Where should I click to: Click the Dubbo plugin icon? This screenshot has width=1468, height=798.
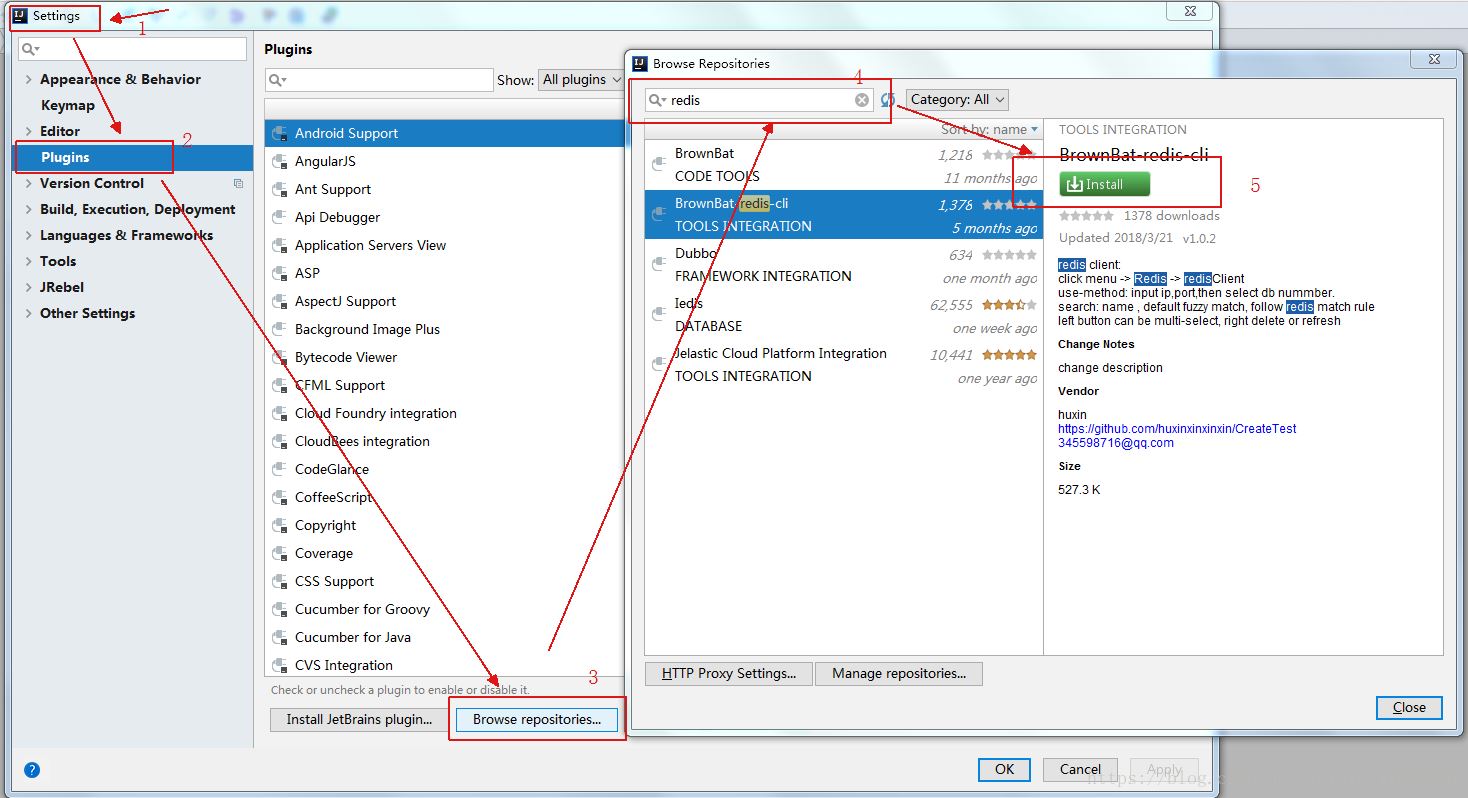[x=659, y=264]
